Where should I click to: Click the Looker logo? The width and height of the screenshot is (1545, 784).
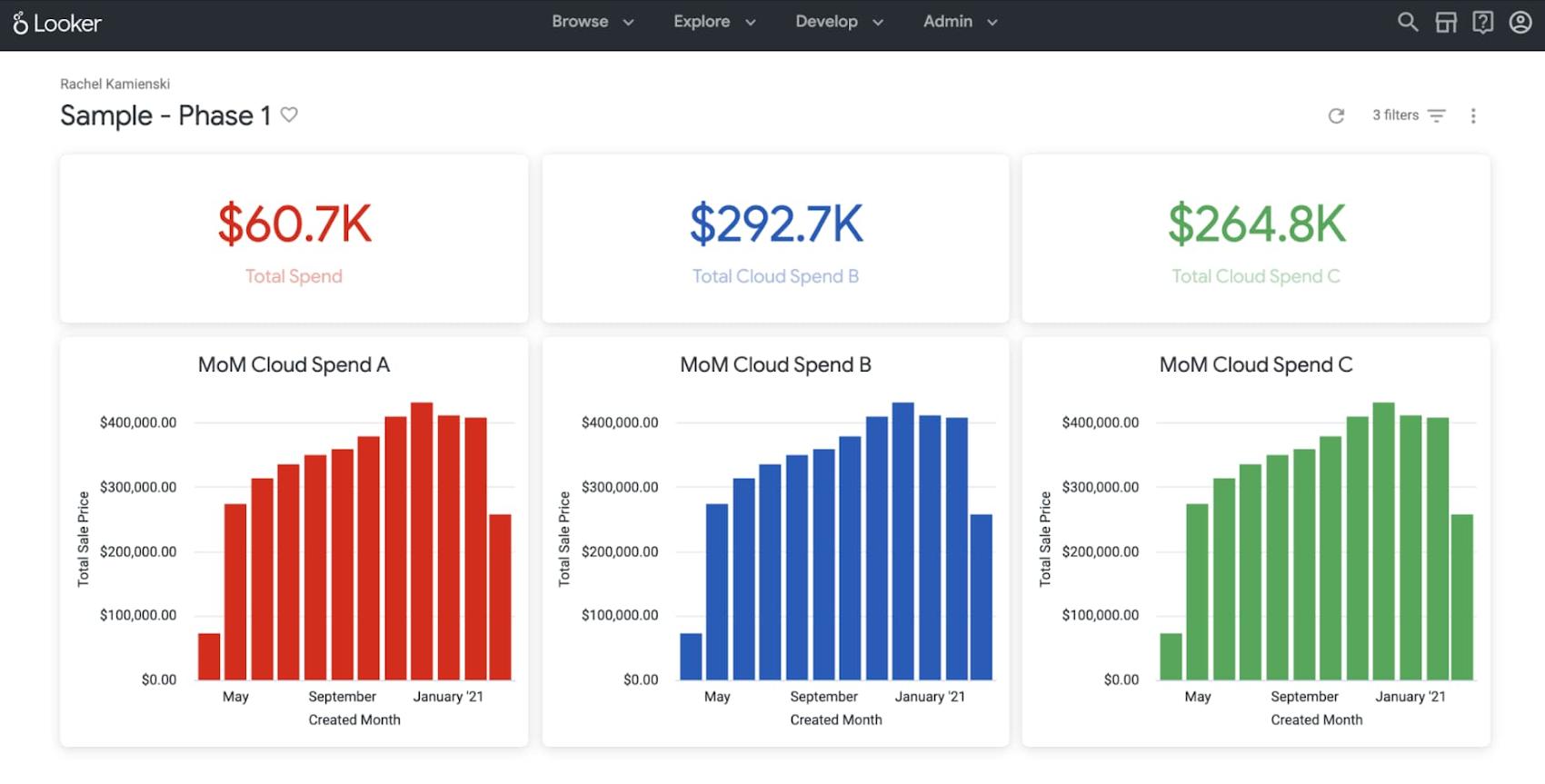[x=57, y=24]
